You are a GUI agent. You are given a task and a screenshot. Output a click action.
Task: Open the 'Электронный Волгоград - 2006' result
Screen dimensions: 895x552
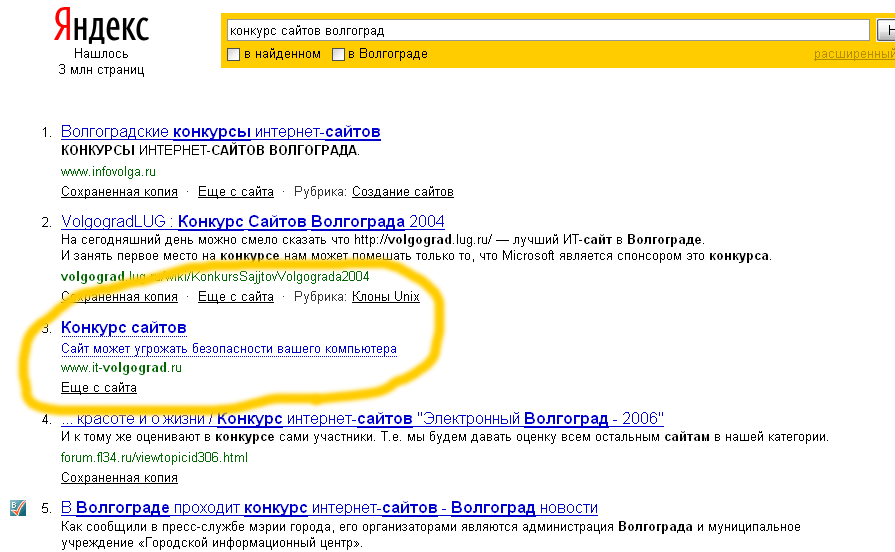click(362, 419)
